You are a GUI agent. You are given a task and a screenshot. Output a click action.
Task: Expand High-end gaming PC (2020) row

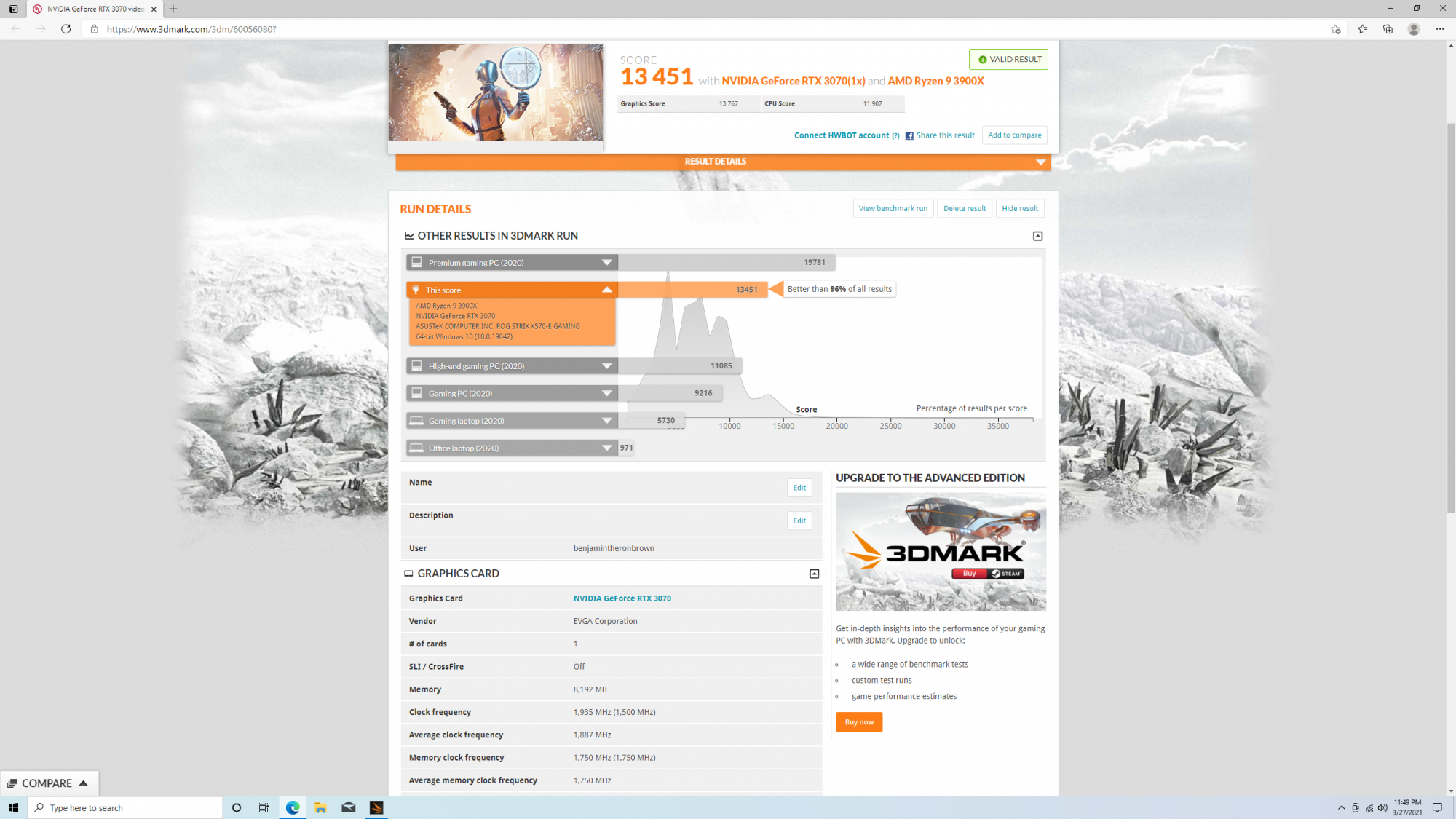[x=606, y=366]
